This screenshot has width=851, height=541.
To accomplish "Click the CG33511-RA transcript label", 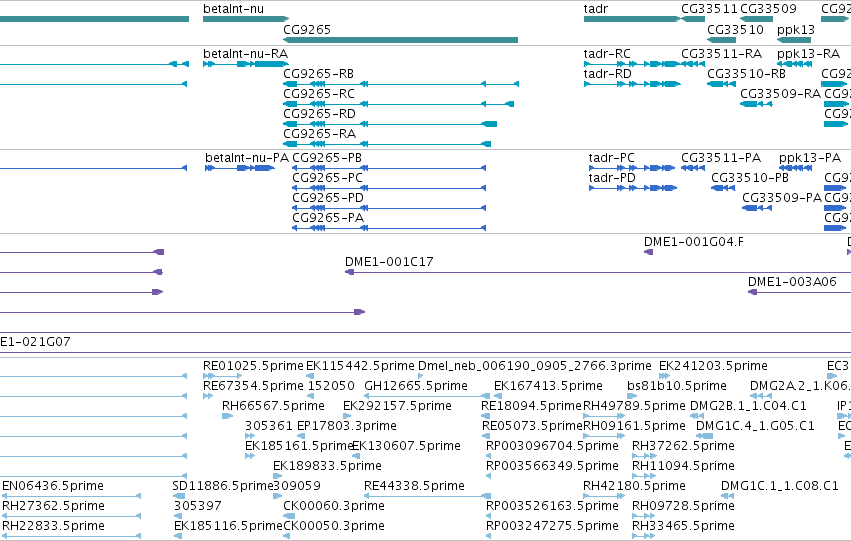I will [721, 54].
